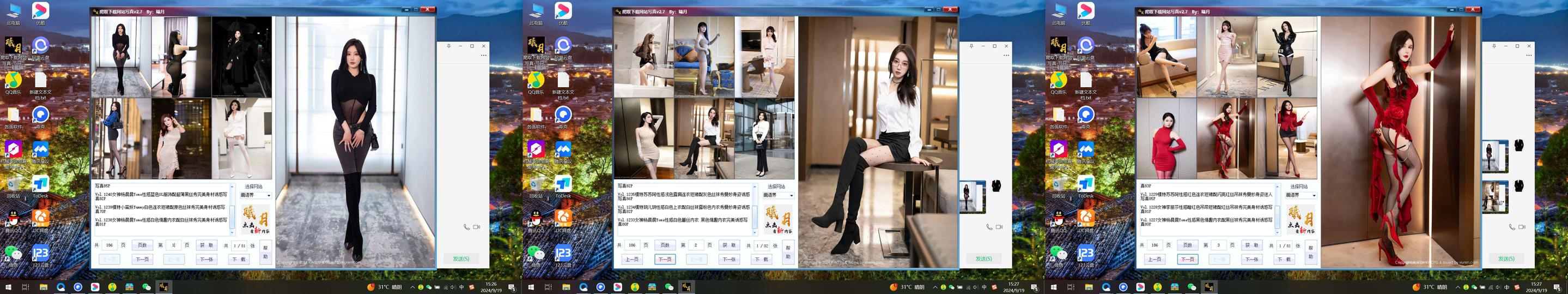Launch QQ音乐 from the middle desktop
Screen dimensions: 1568x294
tap(536, 80)
